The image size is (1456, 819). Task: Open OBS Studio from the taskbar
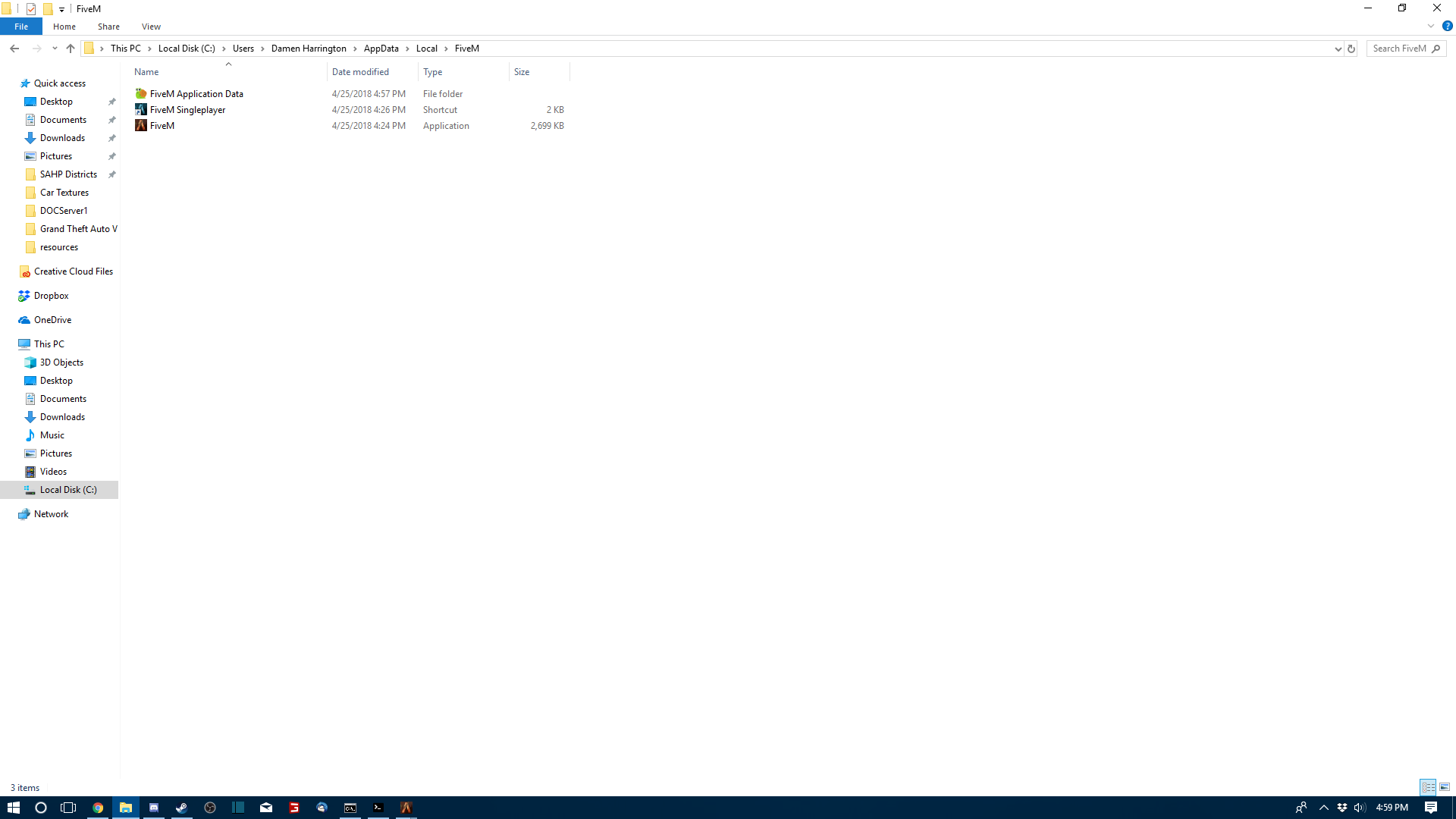click(210, 808)
